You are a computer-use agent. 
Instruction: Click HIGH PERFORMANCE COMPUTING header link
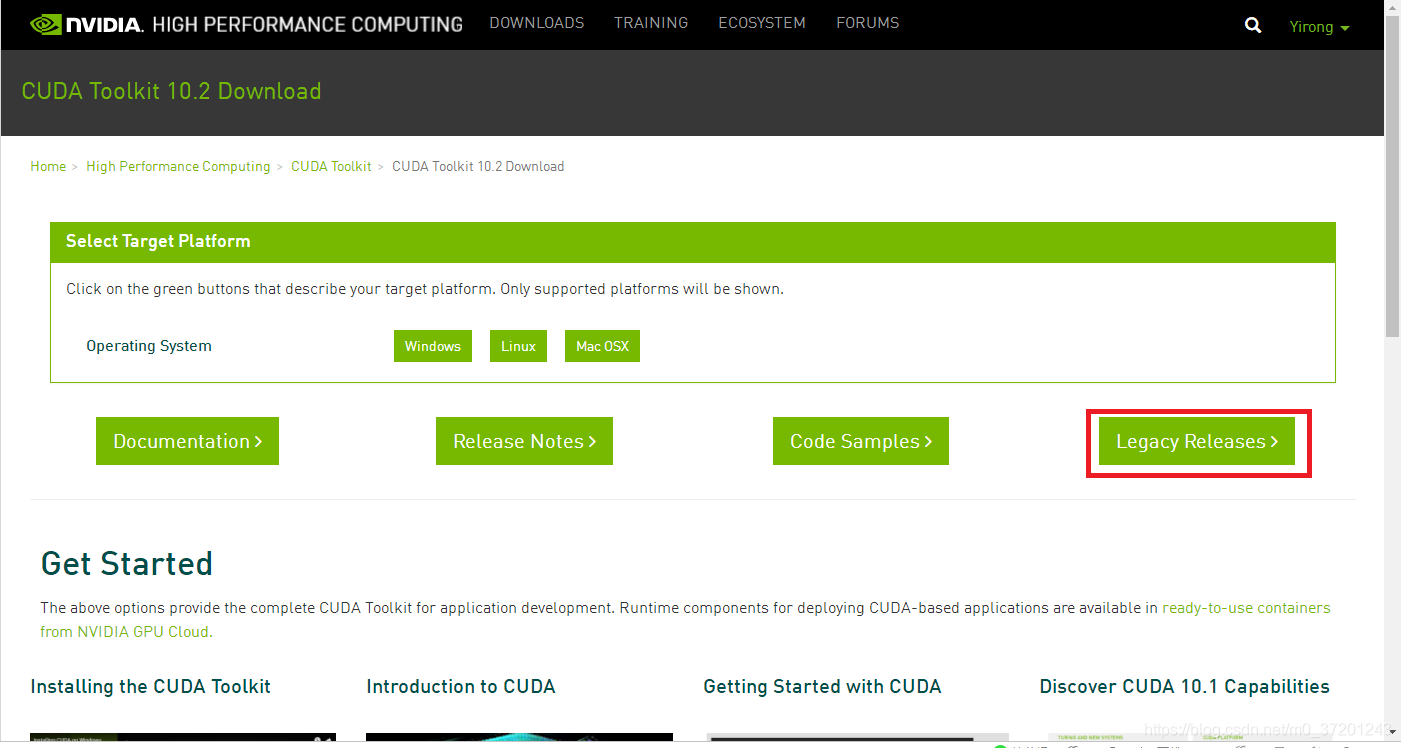(x=308, y=24)
